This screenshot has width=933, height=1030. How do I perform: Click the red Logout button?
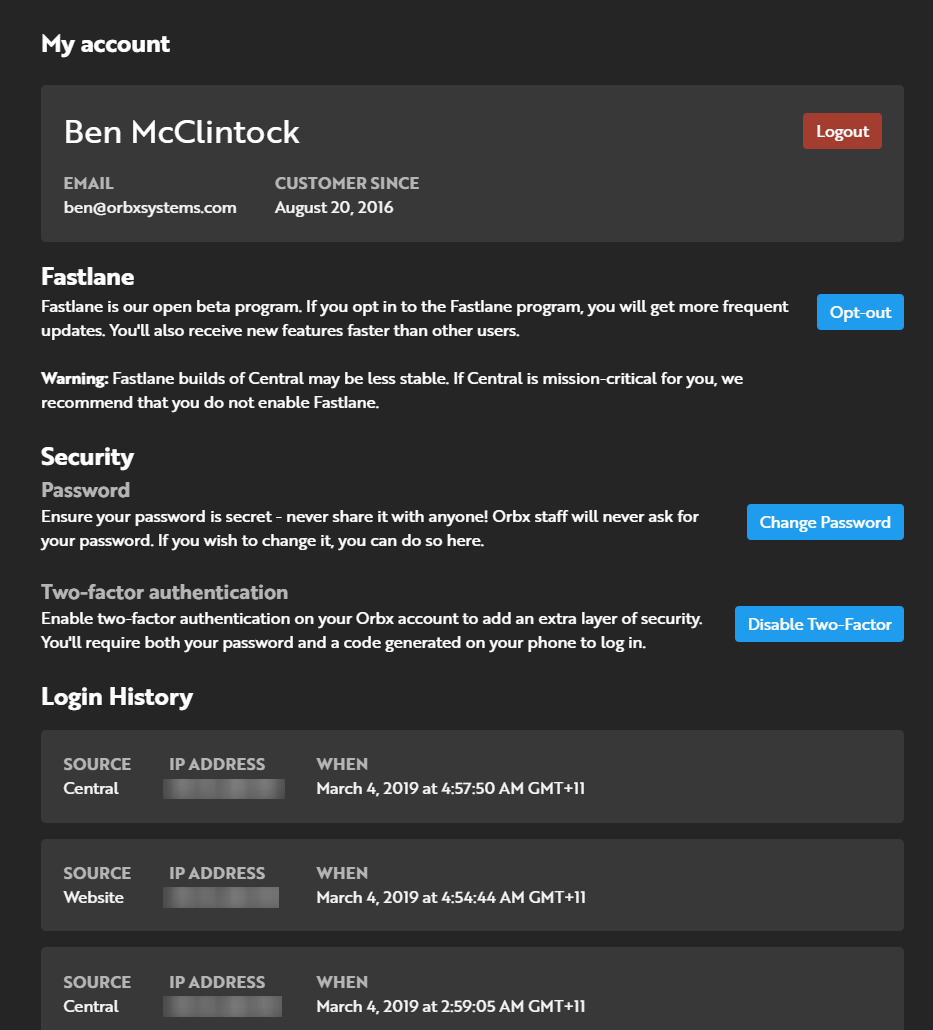click(842, 131)
